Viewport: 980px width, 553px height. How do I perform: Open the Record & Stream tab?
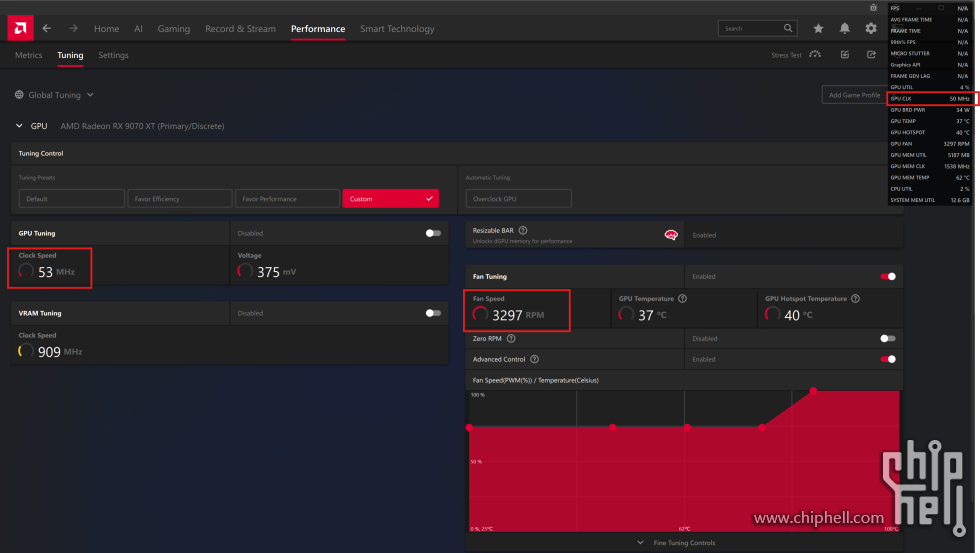coord(240,29)
